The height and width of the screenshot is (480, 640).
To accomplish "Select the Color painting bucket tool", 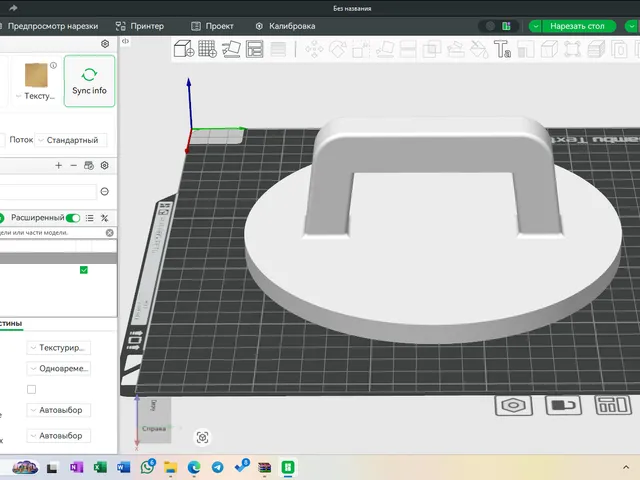I will (479, 49).
